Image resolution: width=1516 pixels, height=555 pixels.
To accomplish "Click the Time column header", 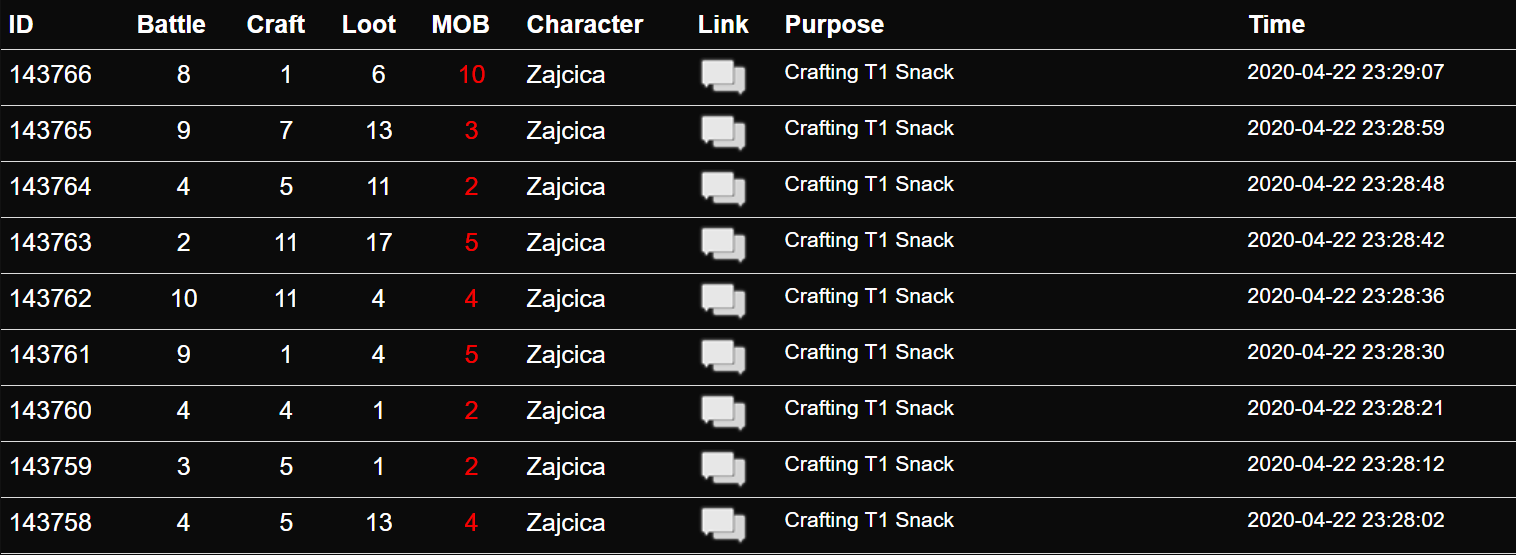I will (1277, 24).
